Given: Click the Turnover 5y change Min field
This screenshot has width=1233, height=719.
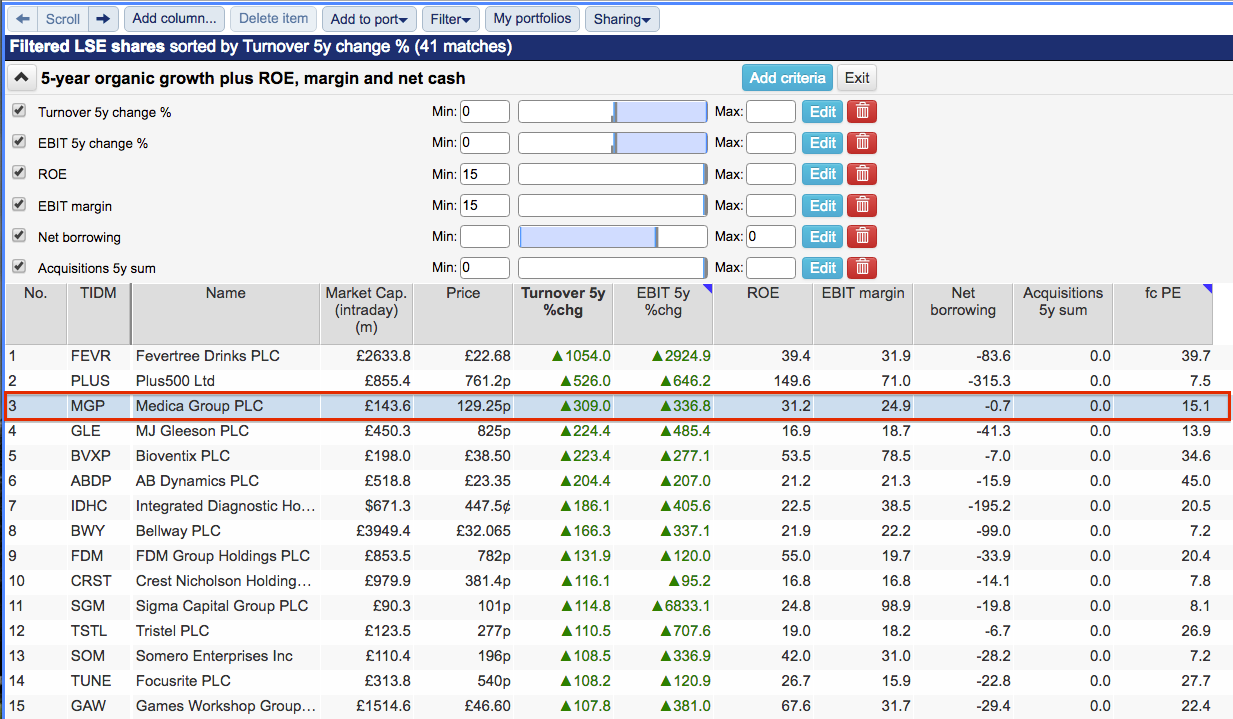Looking at the screenshot, I should 485,112.
